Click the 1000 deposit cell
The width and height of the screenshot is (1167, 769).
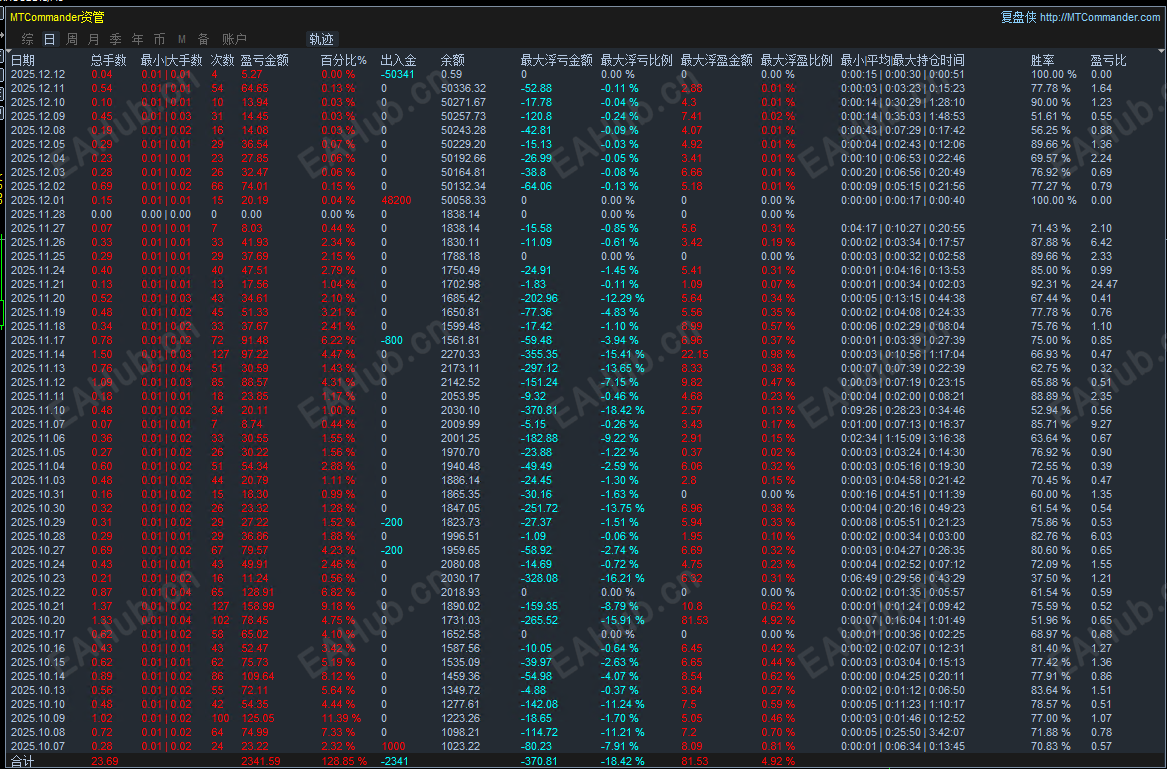point(393,747)
